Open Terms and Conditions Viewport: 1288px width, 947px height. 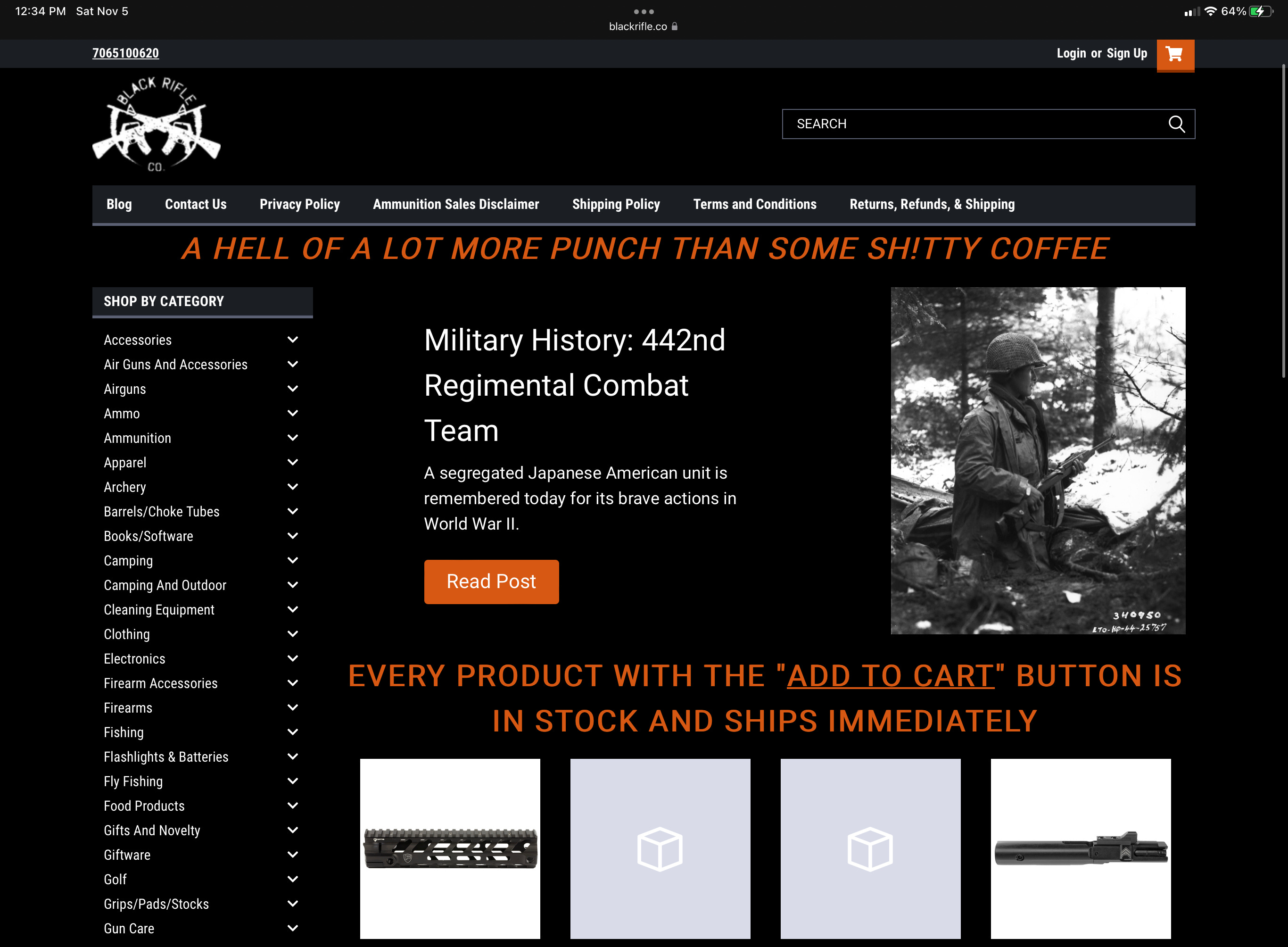pyautogui.click(x=755, y=204)
